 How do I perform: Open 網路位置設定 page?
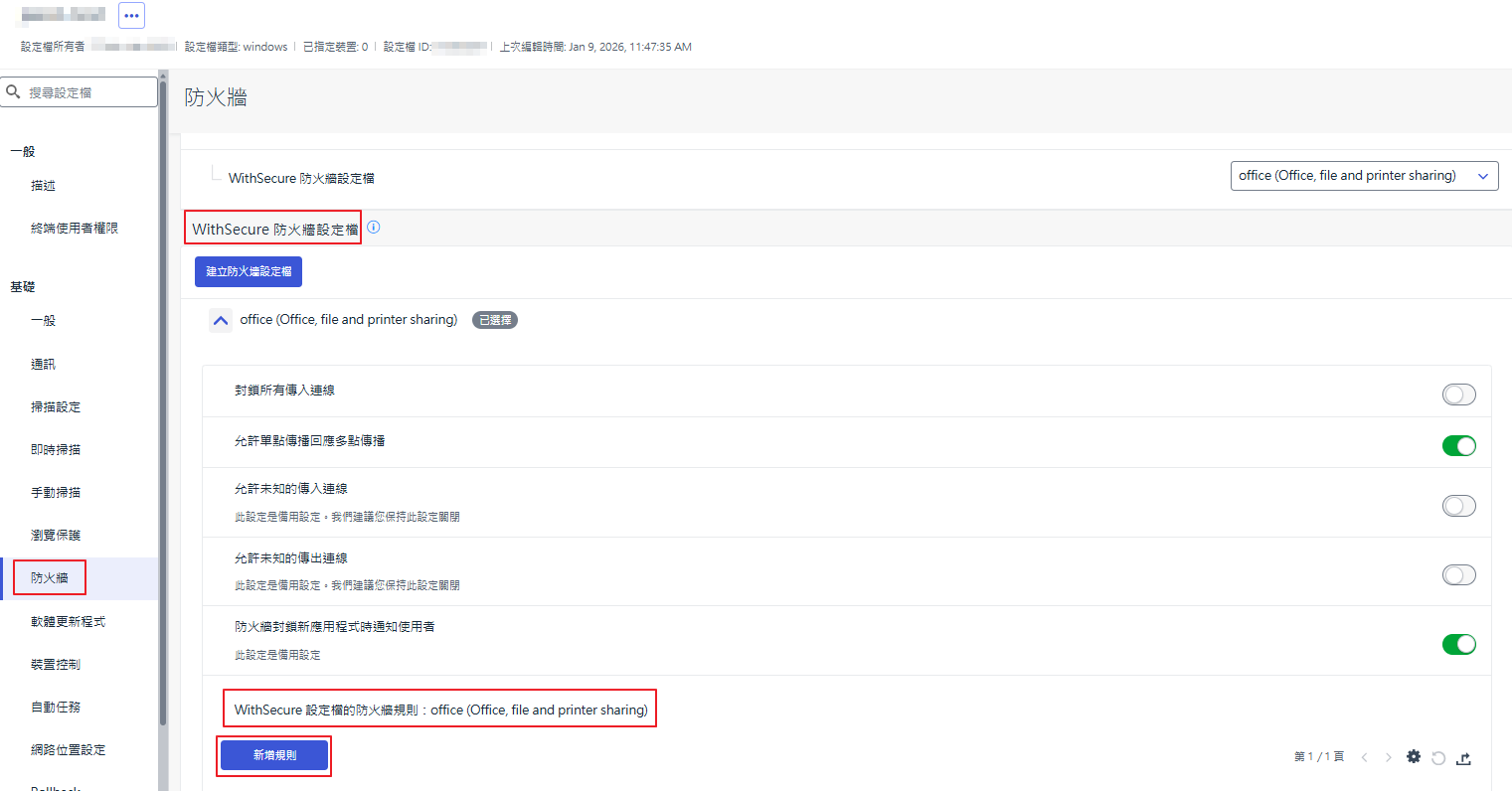click(x=69, y=750)
